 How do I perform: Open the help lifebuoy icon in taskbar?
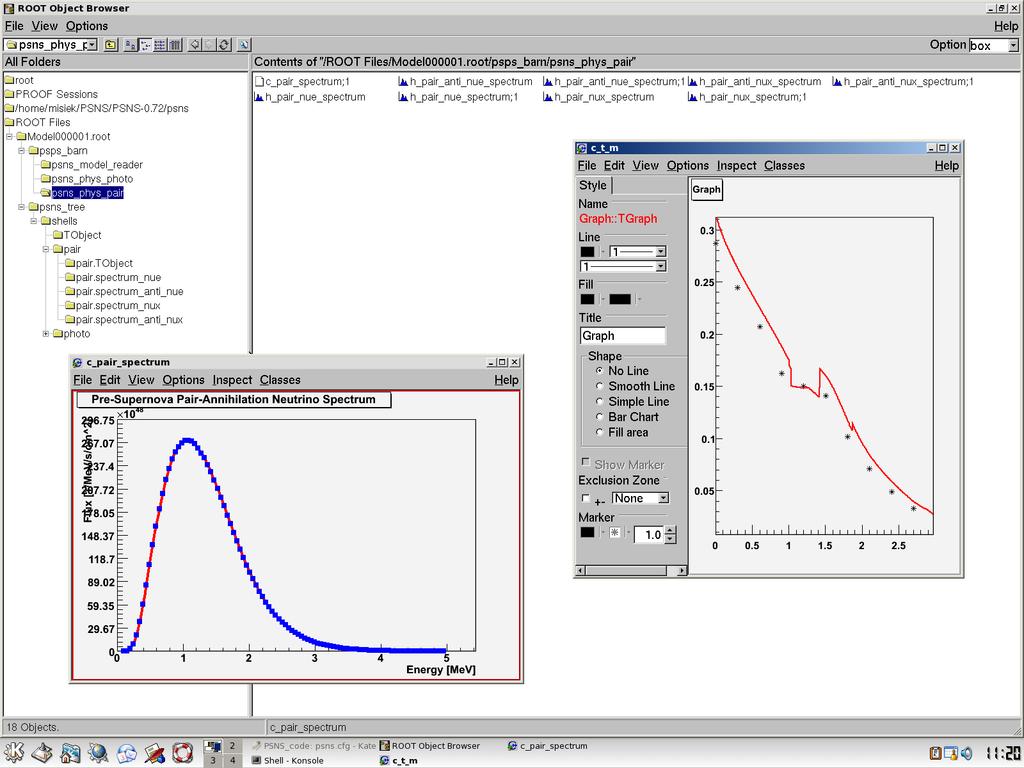pos(183,752)
